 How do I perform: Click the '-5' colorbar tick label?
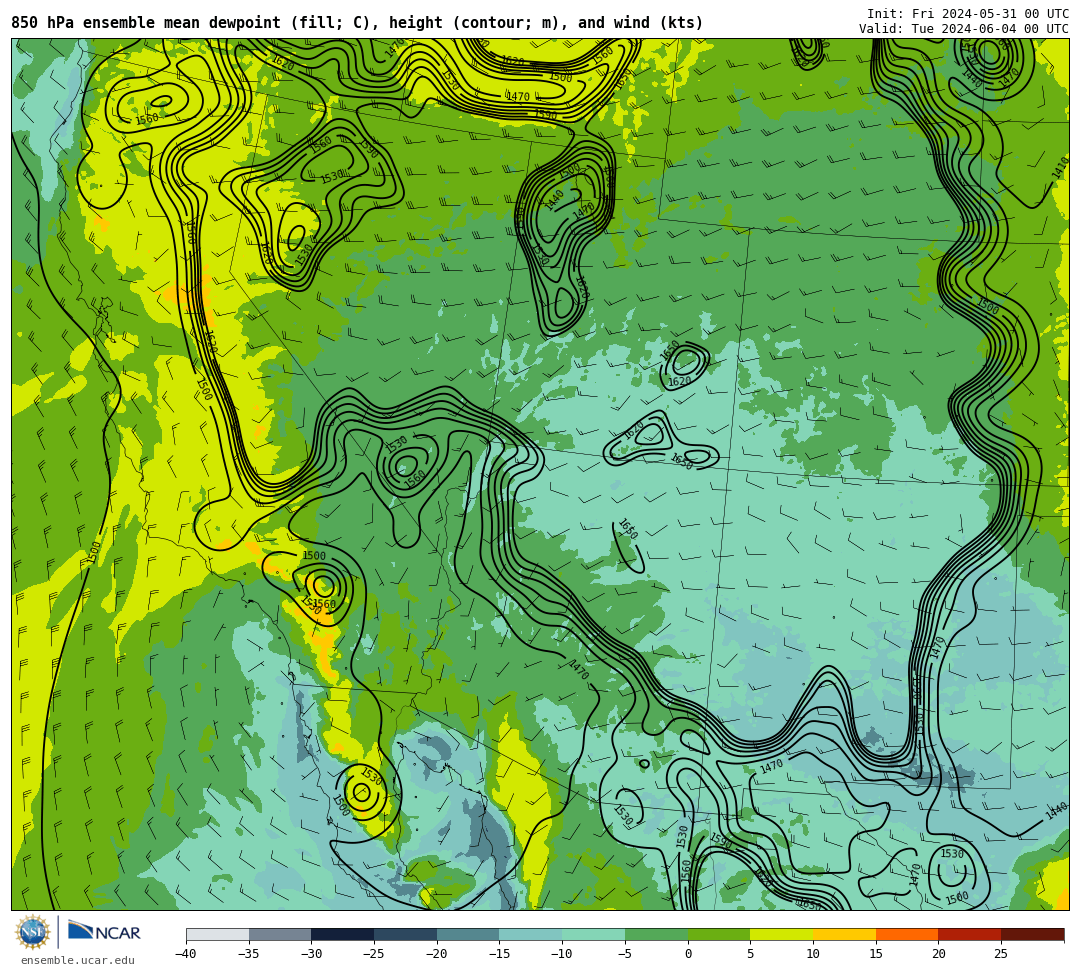pyautogui.click(x=625, y=954)
